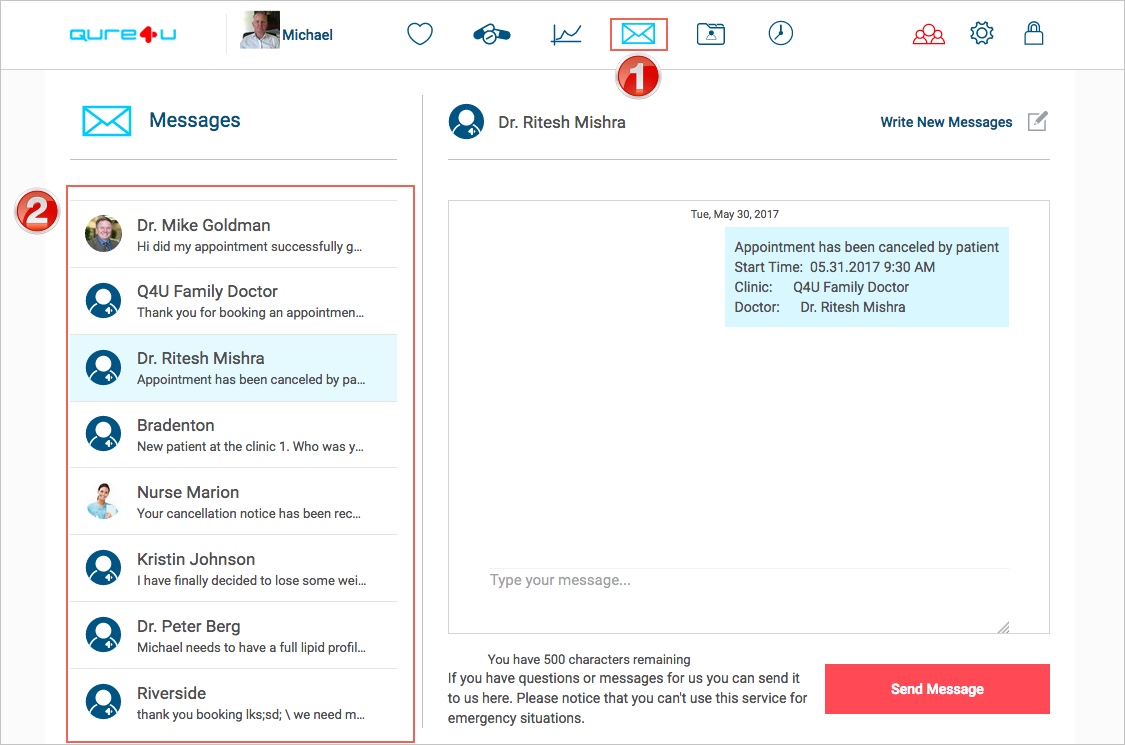Image resolution: width=1125 pixels, height=745 pixels.
Task: Open Michael's profile photo
Action: click(x=260, y=30)
